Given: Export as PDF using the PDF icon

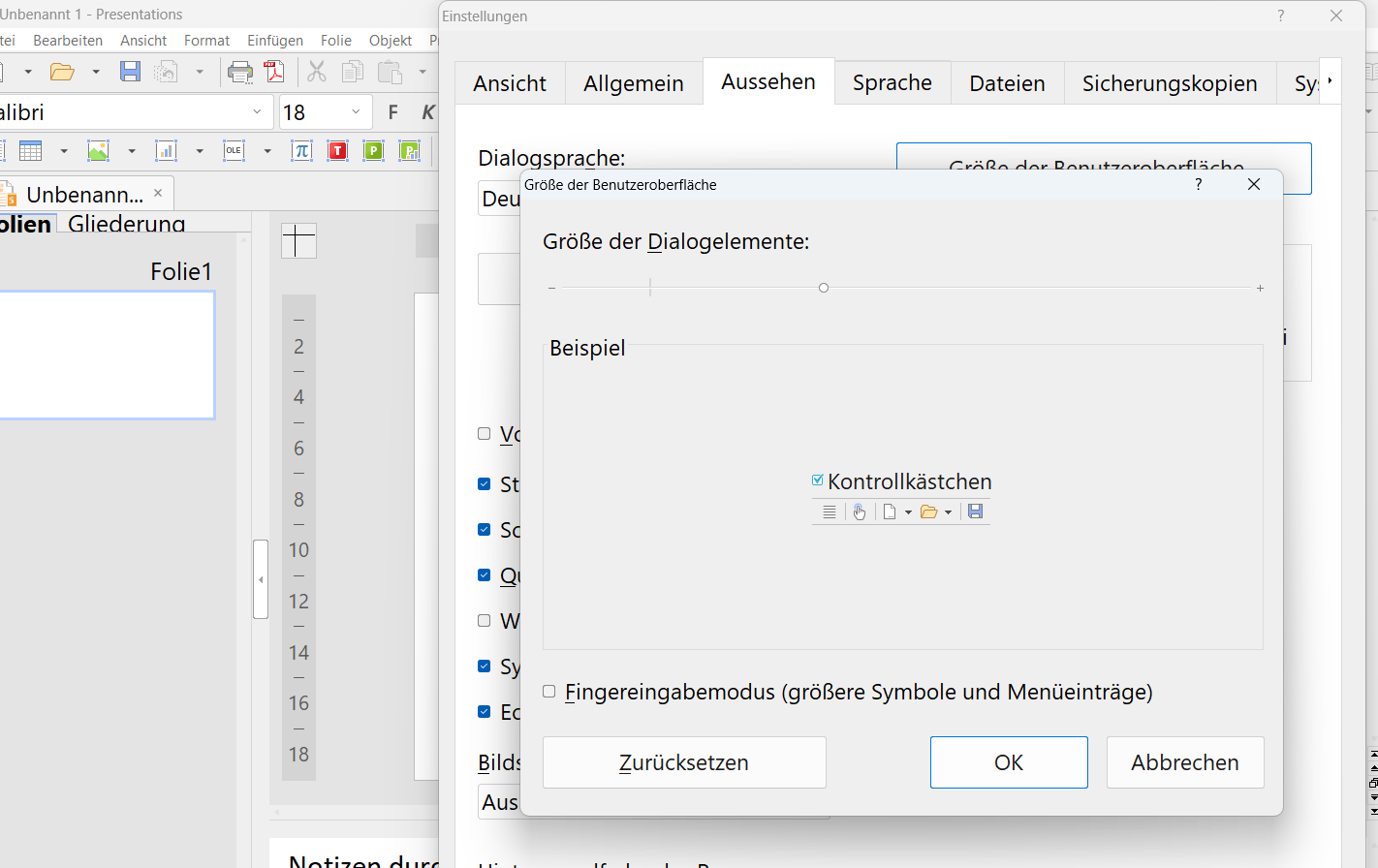Looking at the screenshot, I should click(x=274, y=72).
